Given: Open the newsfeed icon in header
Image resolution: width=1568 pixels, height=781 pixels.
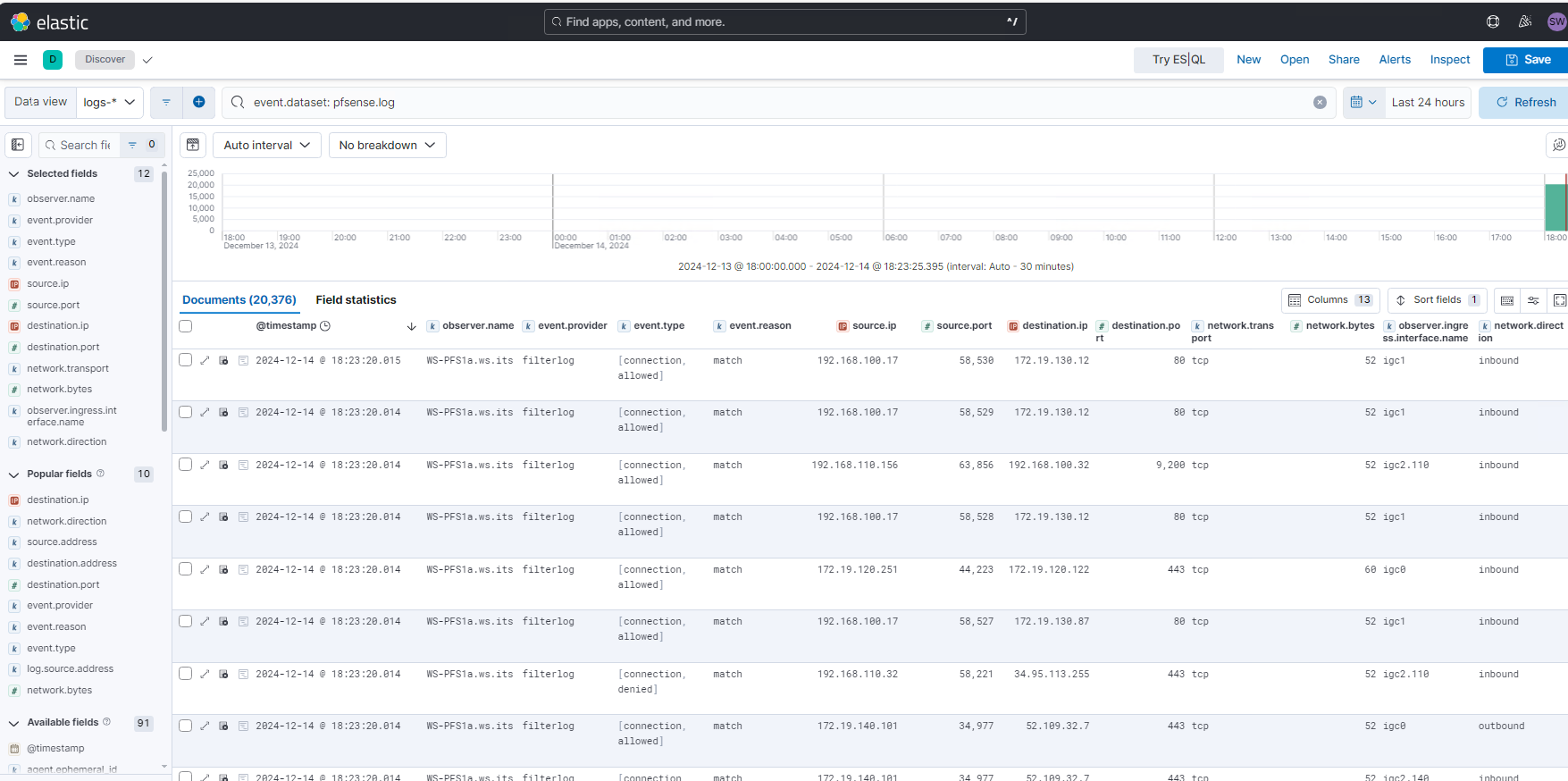Looking at the screenshot, I should [x=1525, y=21].
